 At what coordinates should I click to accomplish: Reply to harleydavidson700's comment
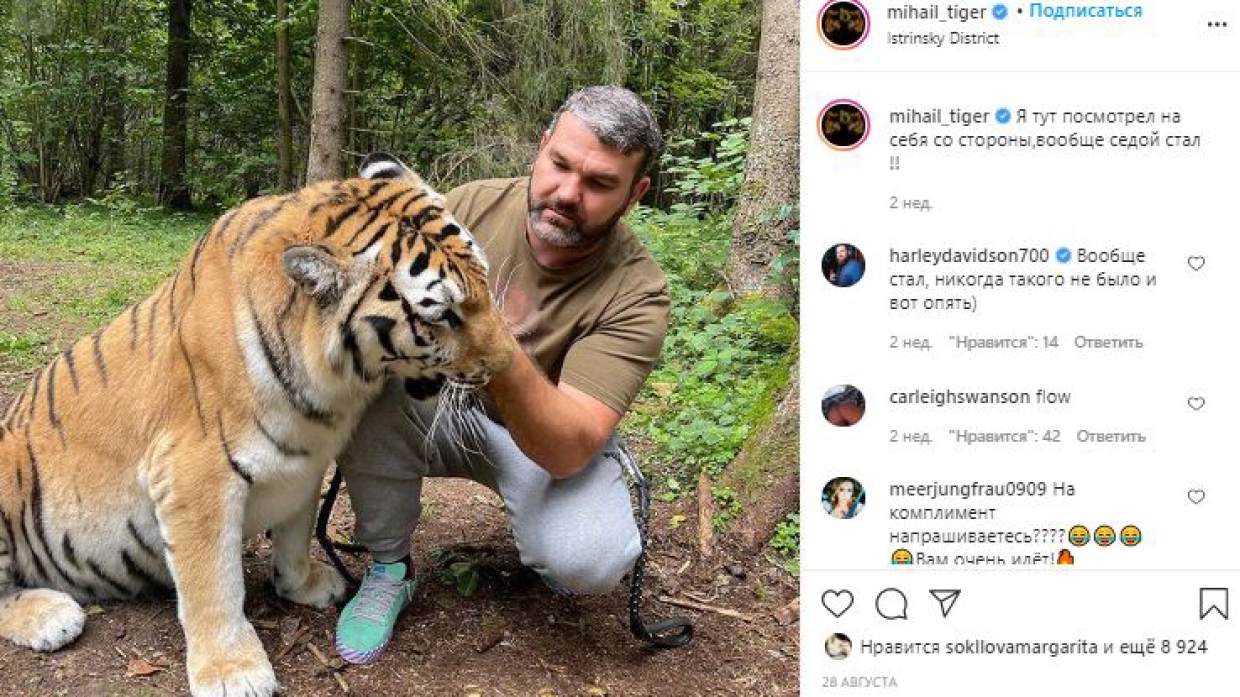tap(1108, 342)
